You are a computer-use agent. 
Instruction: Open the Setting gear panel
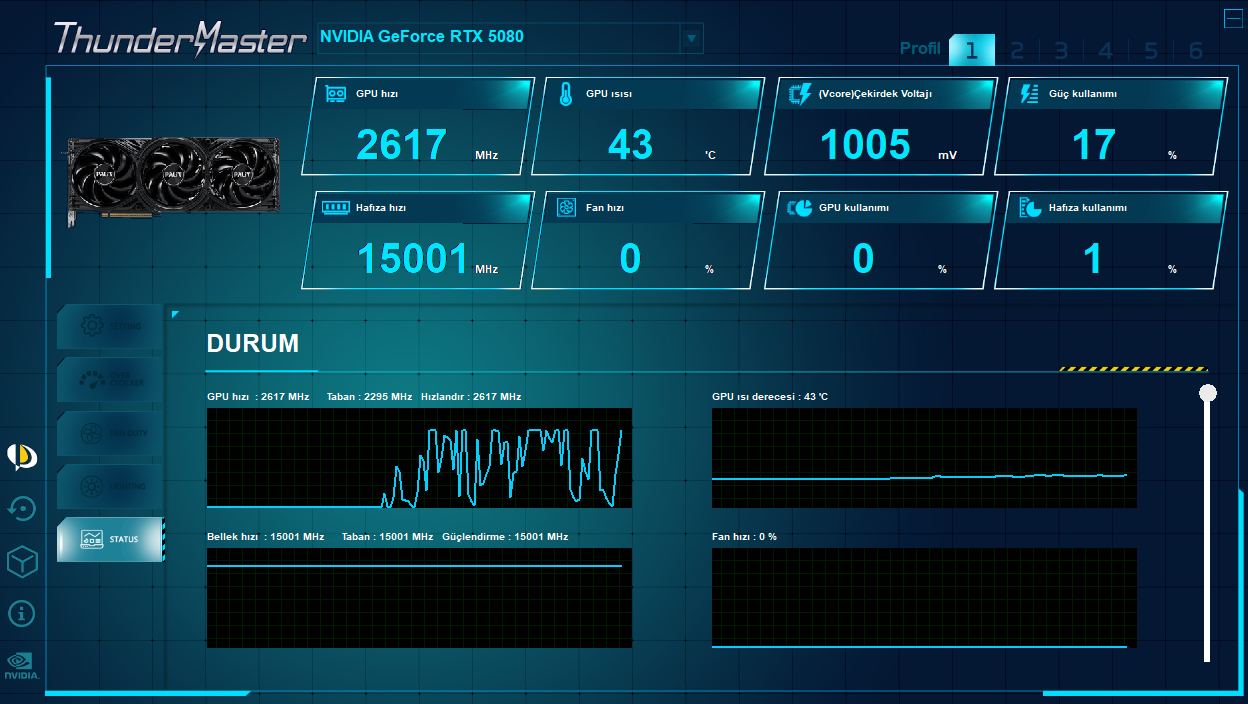(110, 327)
